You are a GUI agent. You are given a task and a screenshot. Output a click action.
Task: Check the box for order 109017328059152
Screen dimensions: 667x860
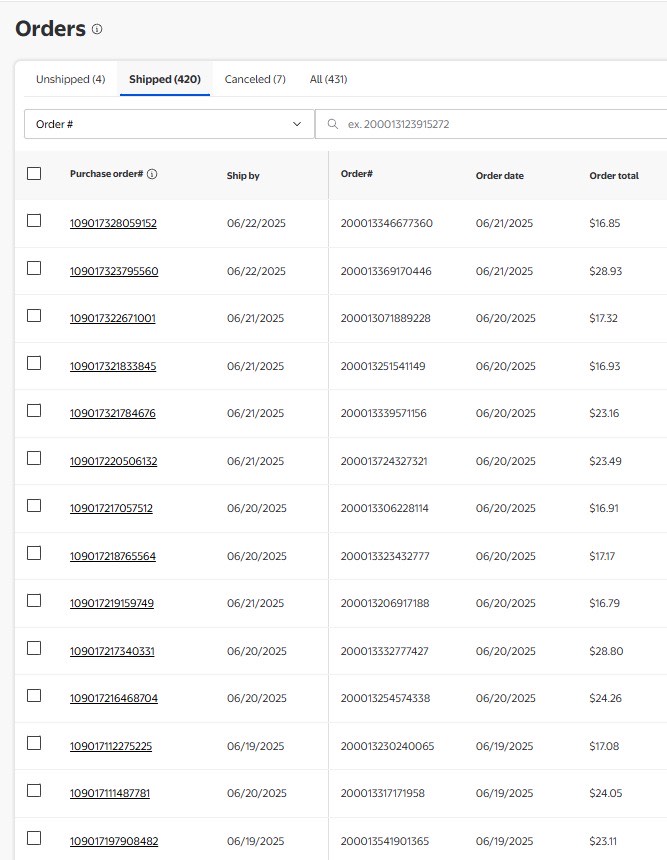coord(34,220)
